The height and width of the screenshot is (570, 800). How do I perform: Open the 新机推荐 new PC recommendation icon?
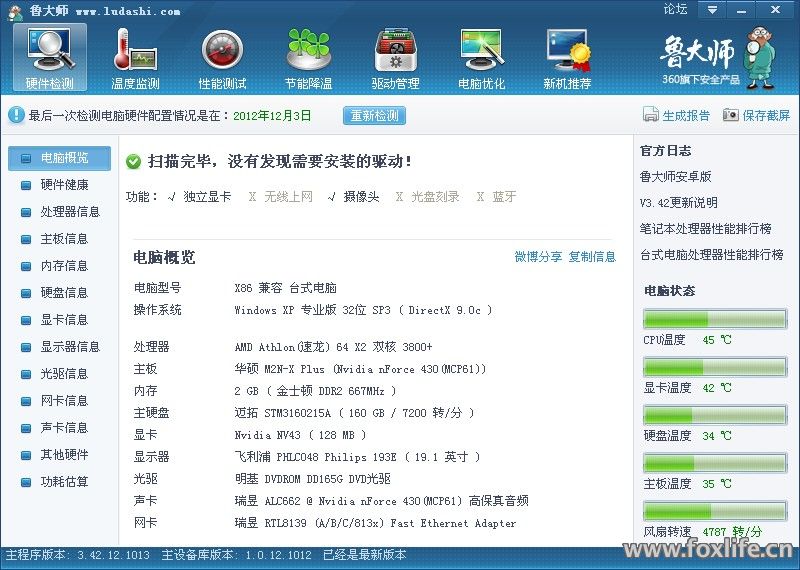(567, 48)
